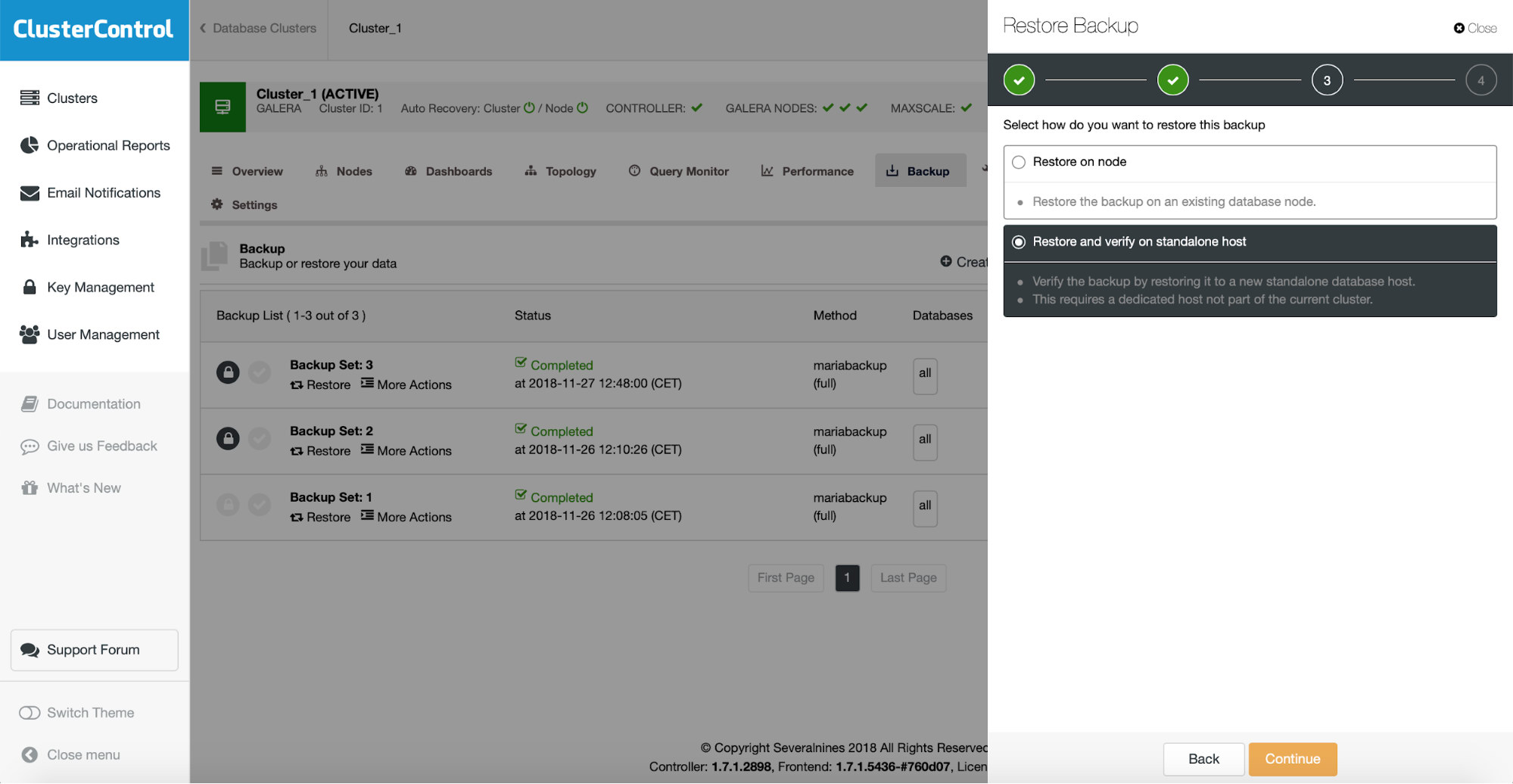Expand the 'all' databases of Backup Set: 2
Viewport: 1513px width, 784px height.
925,442
